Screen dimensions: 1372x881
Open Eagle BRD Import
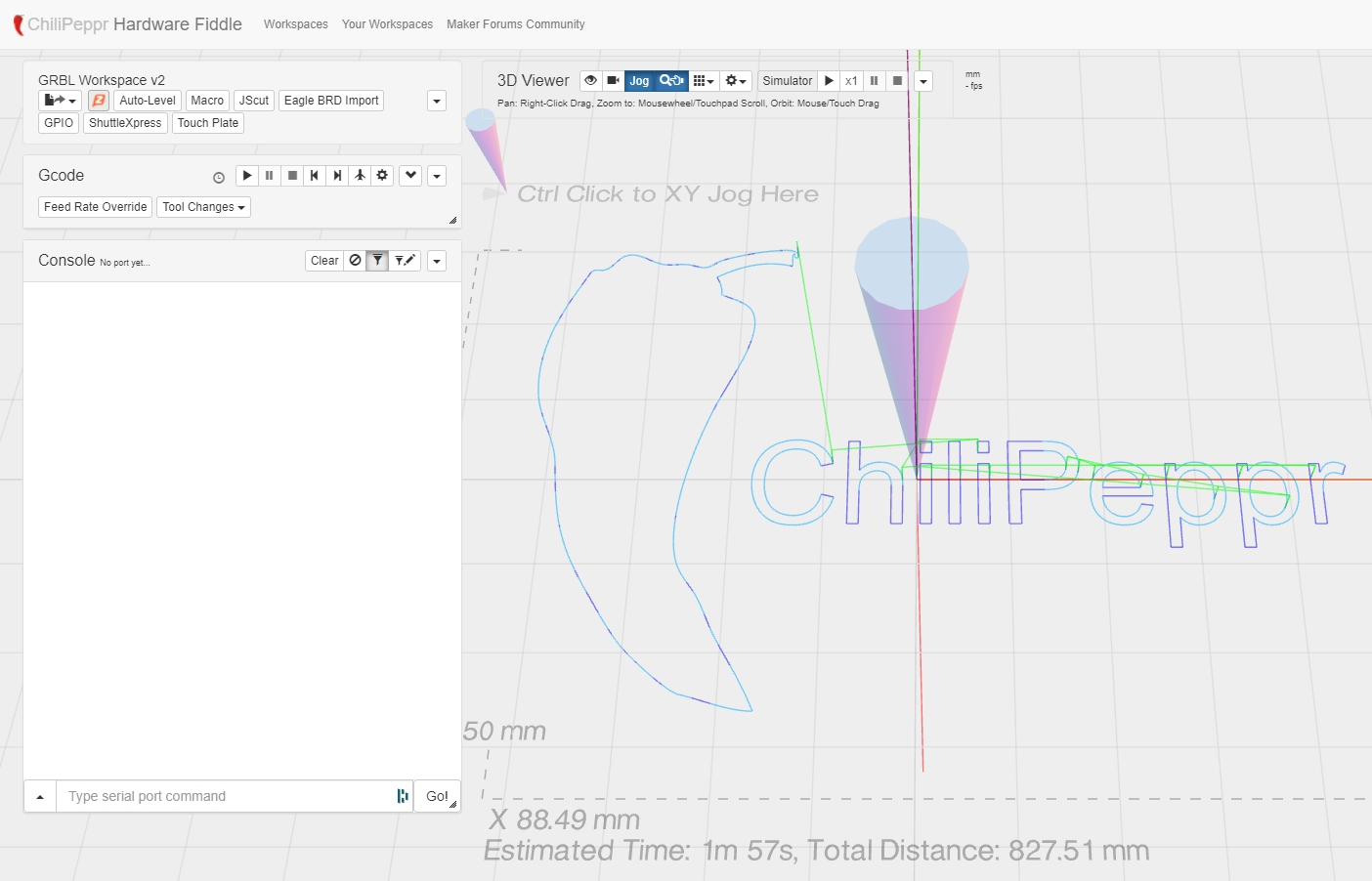(x=331, y=101)
